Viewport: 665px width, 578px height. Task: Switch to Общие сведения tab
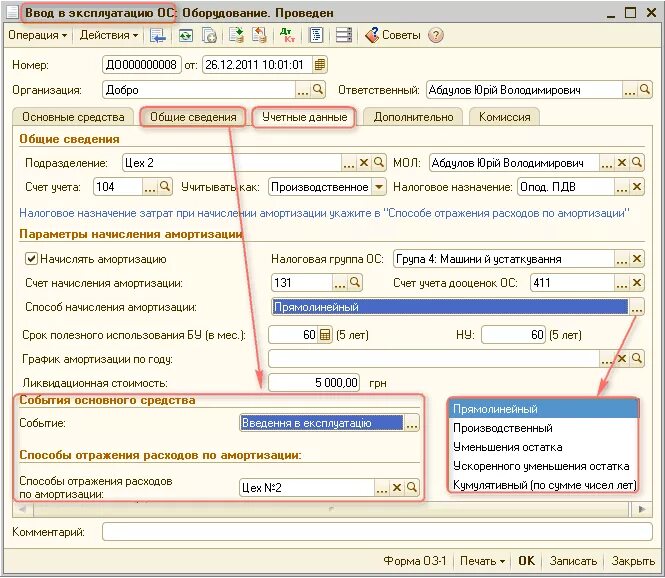click(x=193, y=117)
